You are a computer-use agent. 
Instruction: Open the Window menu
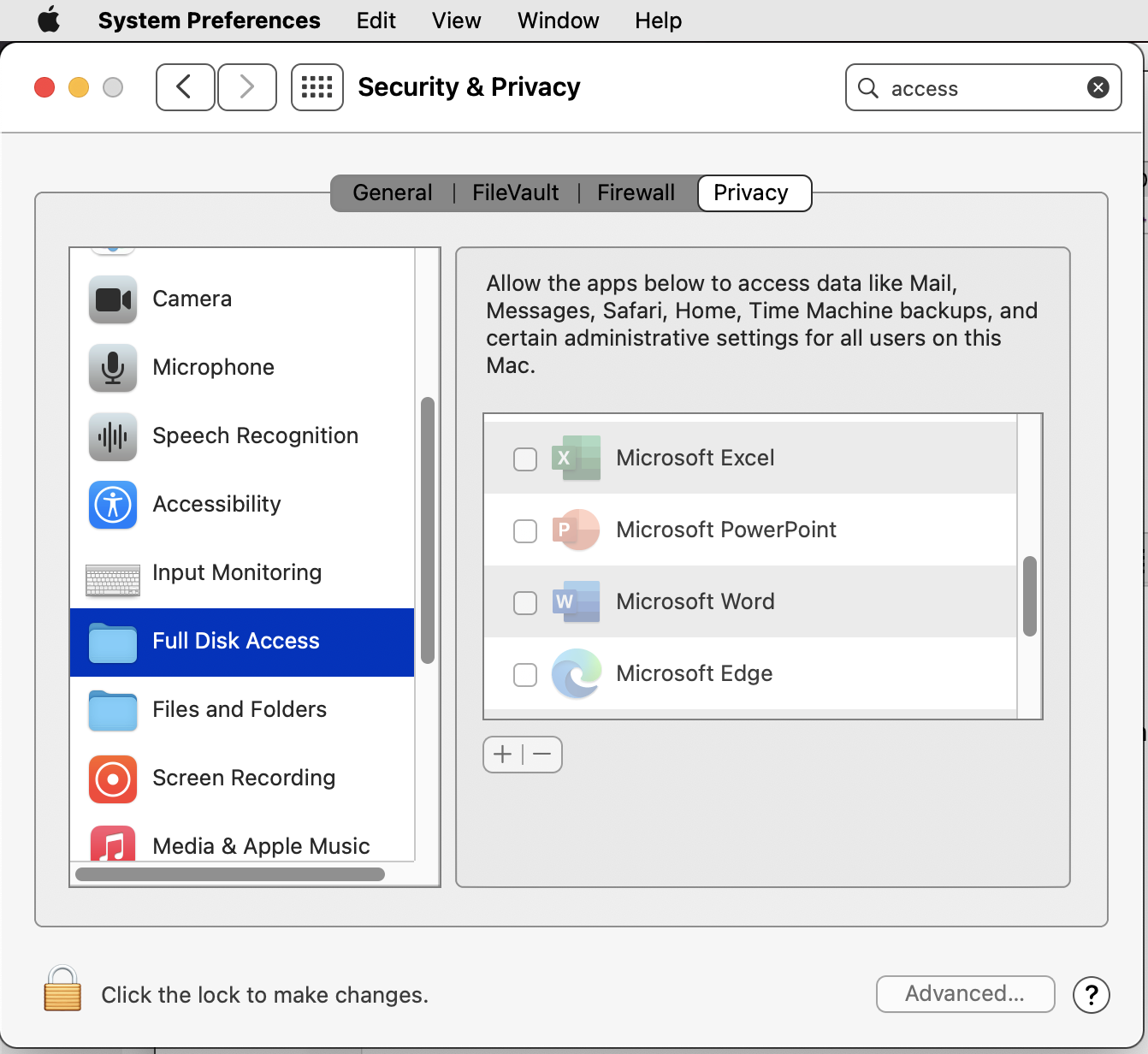[558, 21]
